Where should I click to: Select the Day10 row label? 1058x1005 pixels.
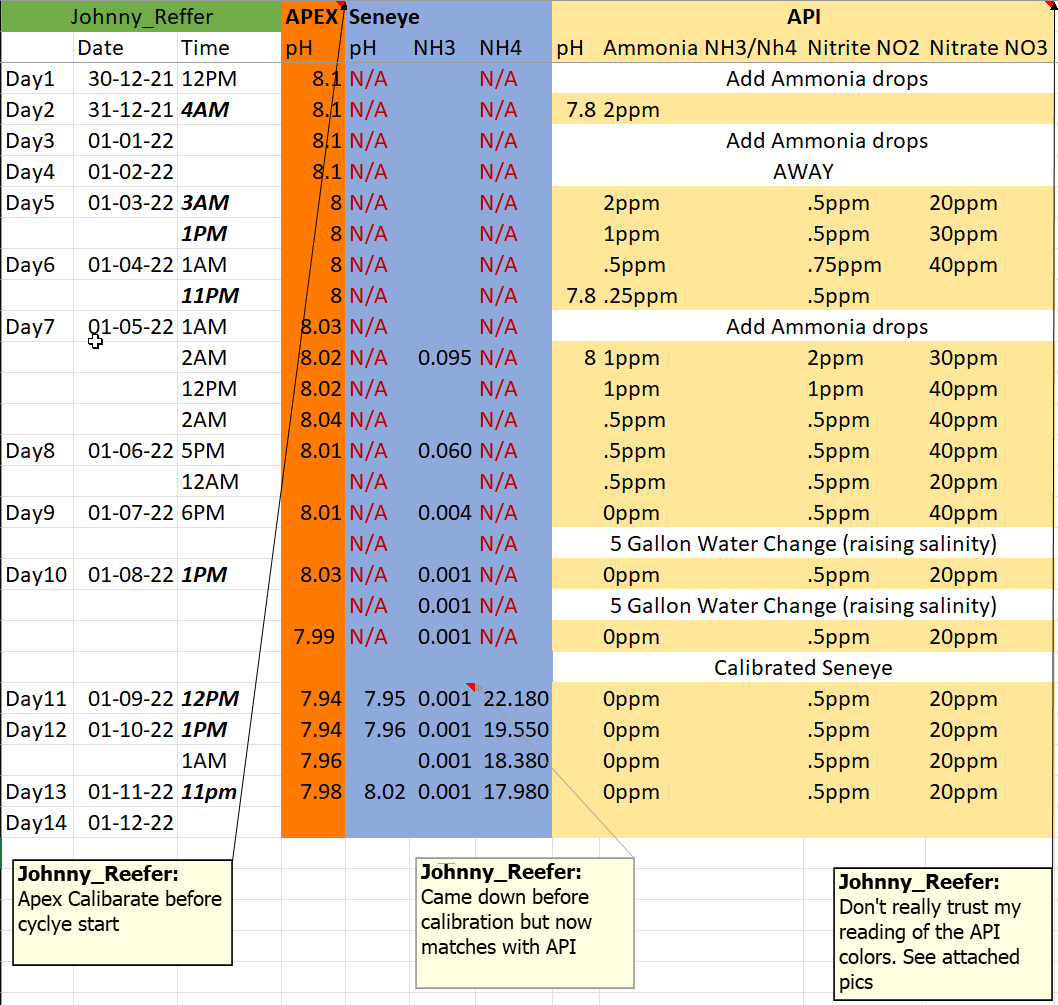(36, 576)
